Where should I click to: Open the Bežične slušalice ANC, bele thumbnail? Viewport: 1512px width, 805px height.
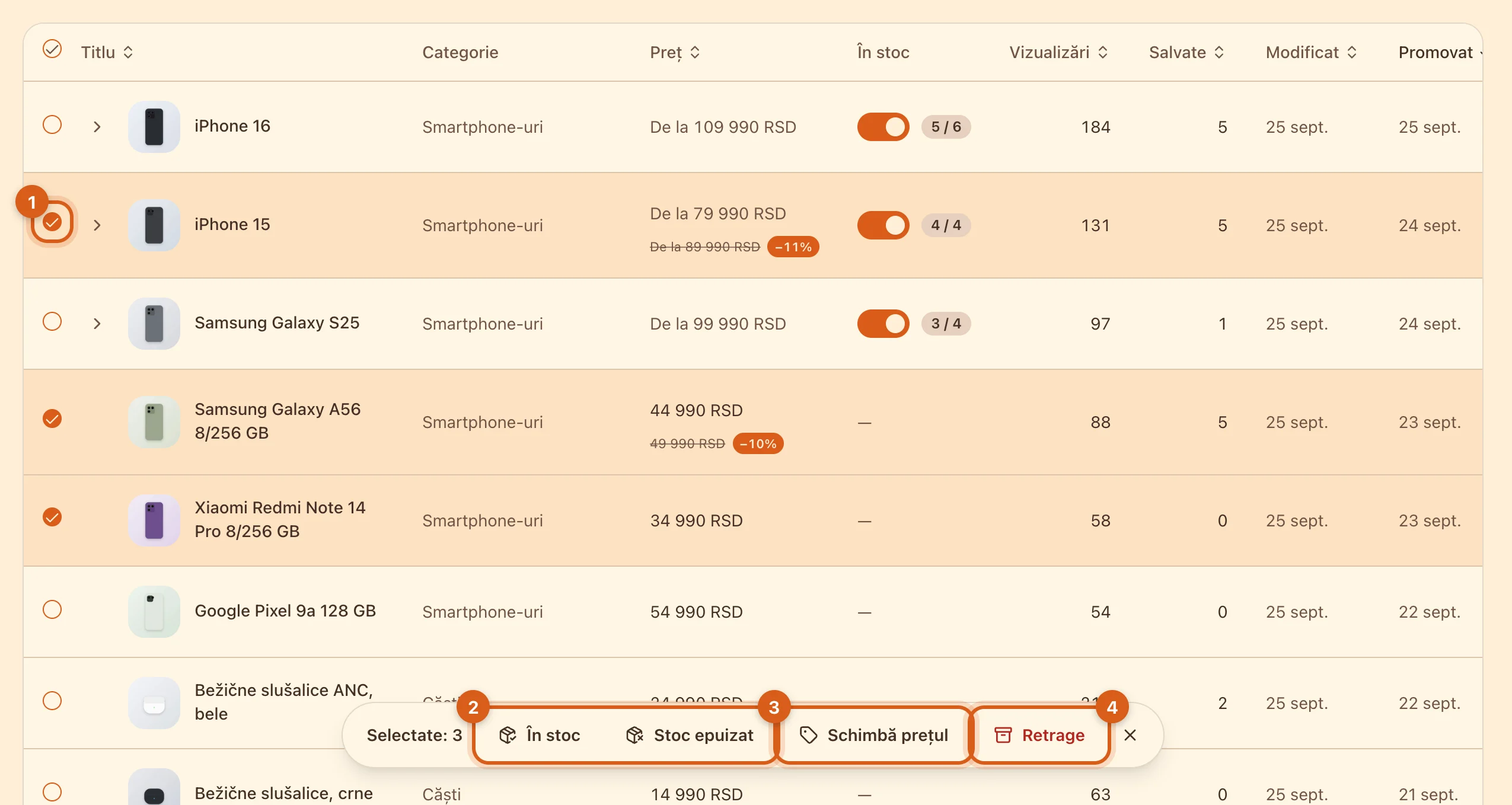[x=154, y=703]
